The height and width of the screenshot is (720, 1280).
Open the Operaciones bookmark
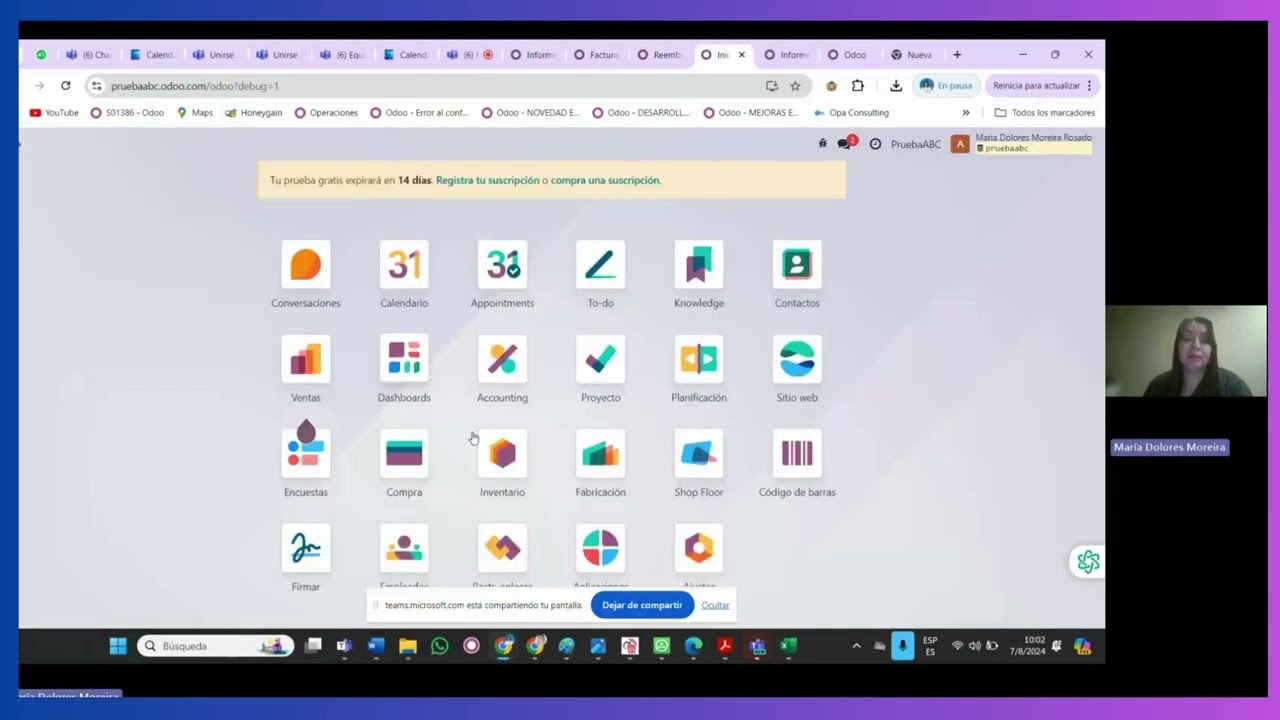[x=326, y=113]
